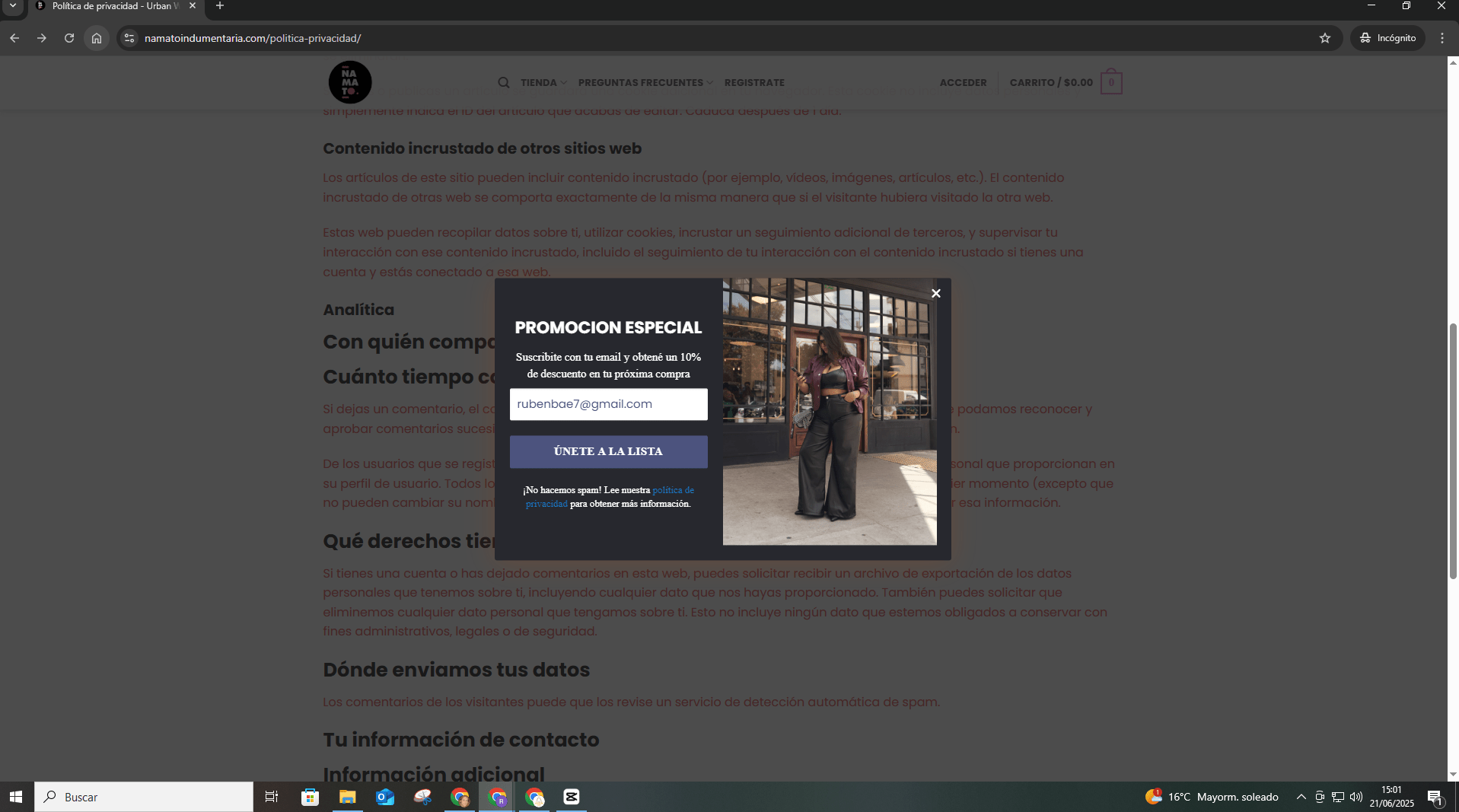
Task: Go forward with the browser forward arrow
Action: (x=42, y=38)
